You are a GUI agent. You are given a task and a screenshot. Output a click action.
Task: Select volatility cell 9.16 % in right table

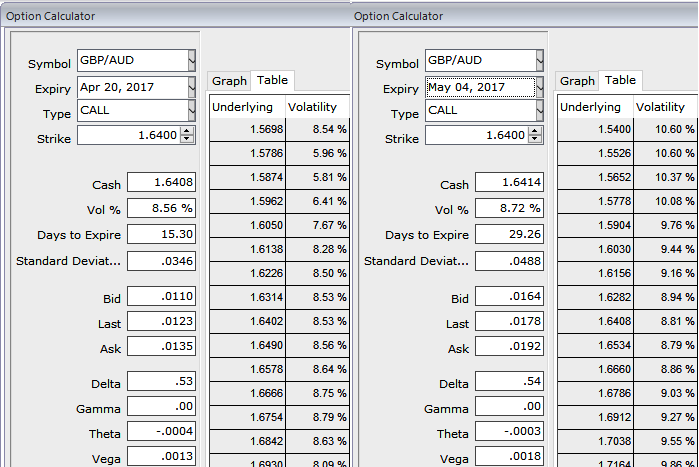(x=665, y=274)
